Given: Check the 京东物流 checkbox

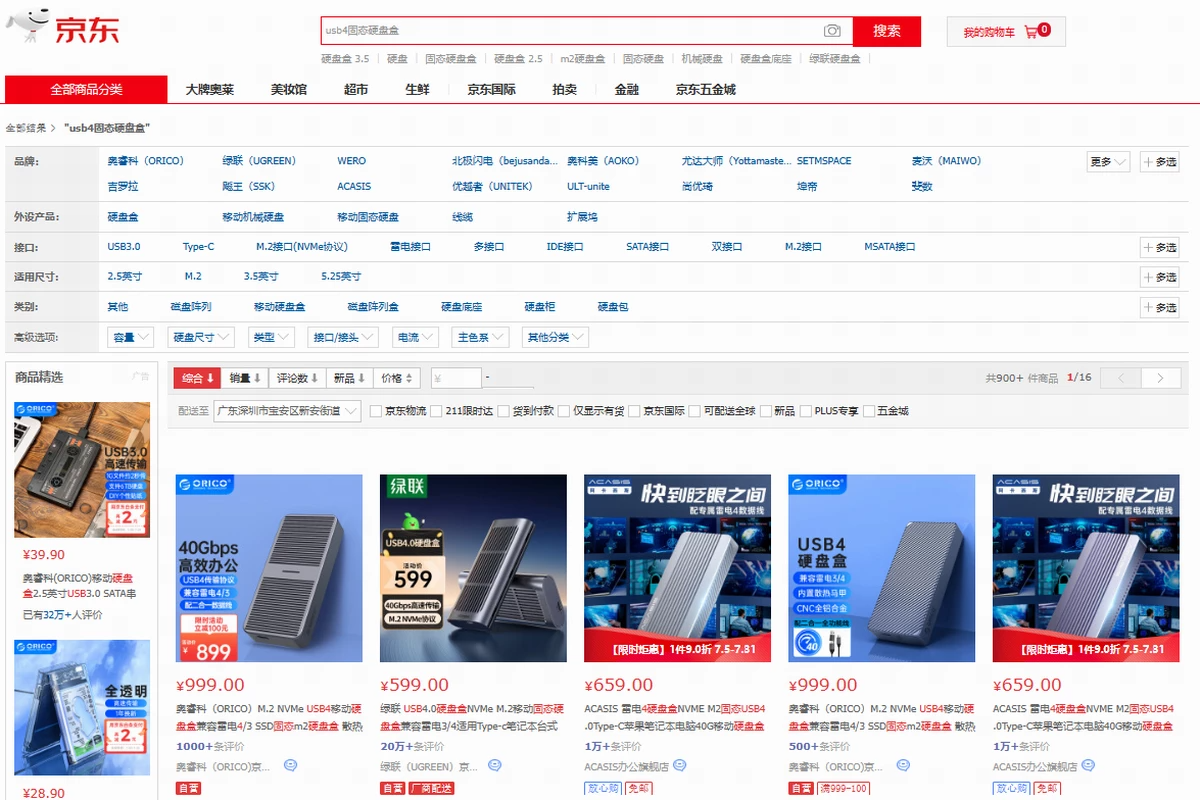Looking at the screenshot, I should click(376, 411).
